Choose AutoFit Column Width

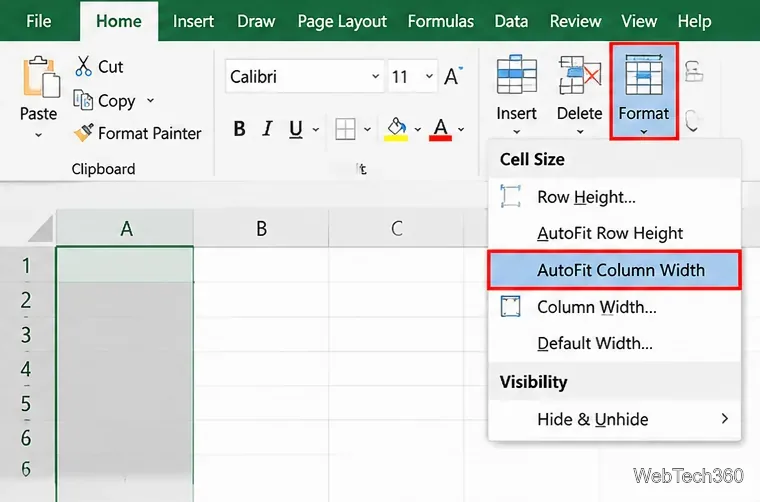(615, 270)
